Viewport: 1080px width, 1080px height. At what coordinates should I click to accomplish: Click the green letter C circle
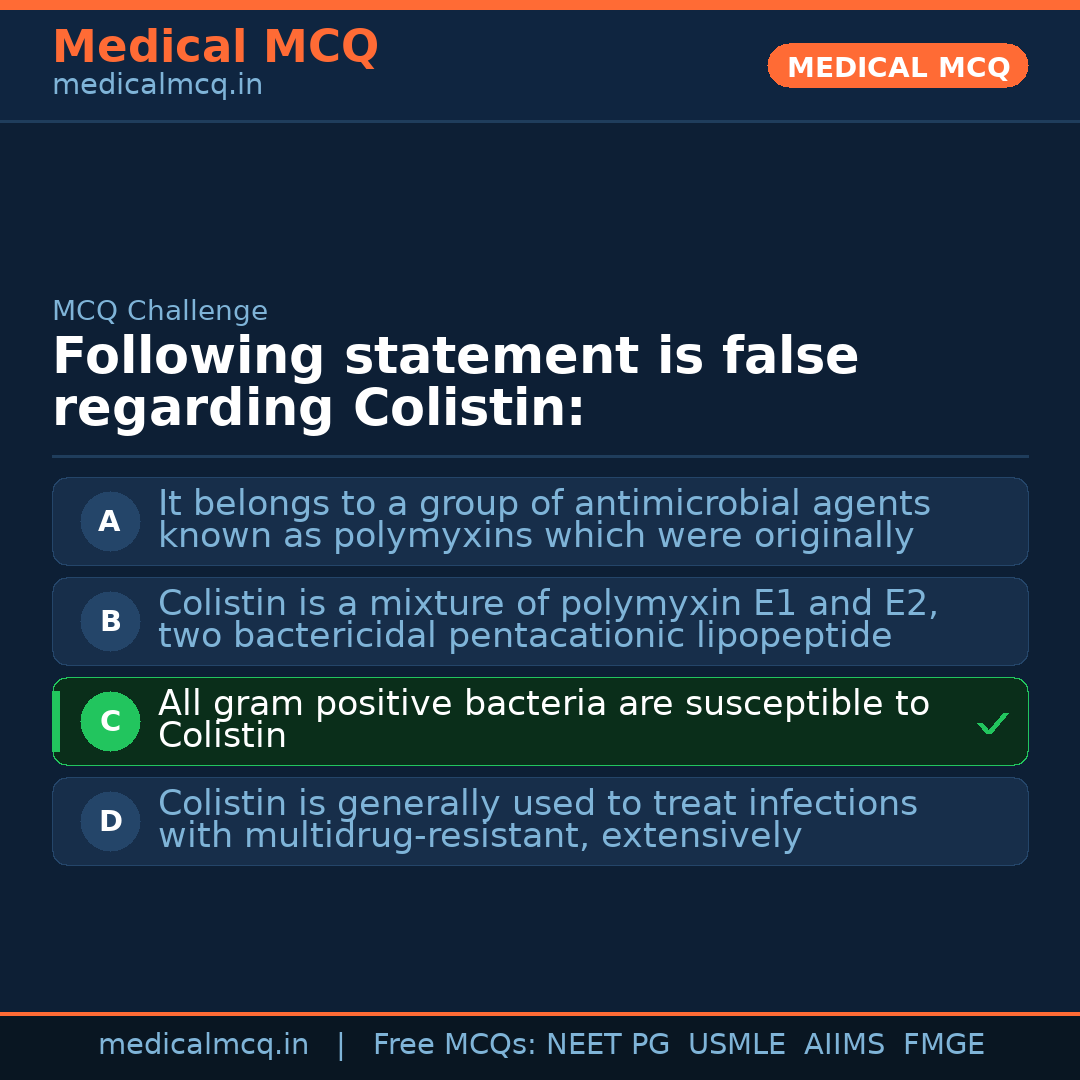coord(110,721)
